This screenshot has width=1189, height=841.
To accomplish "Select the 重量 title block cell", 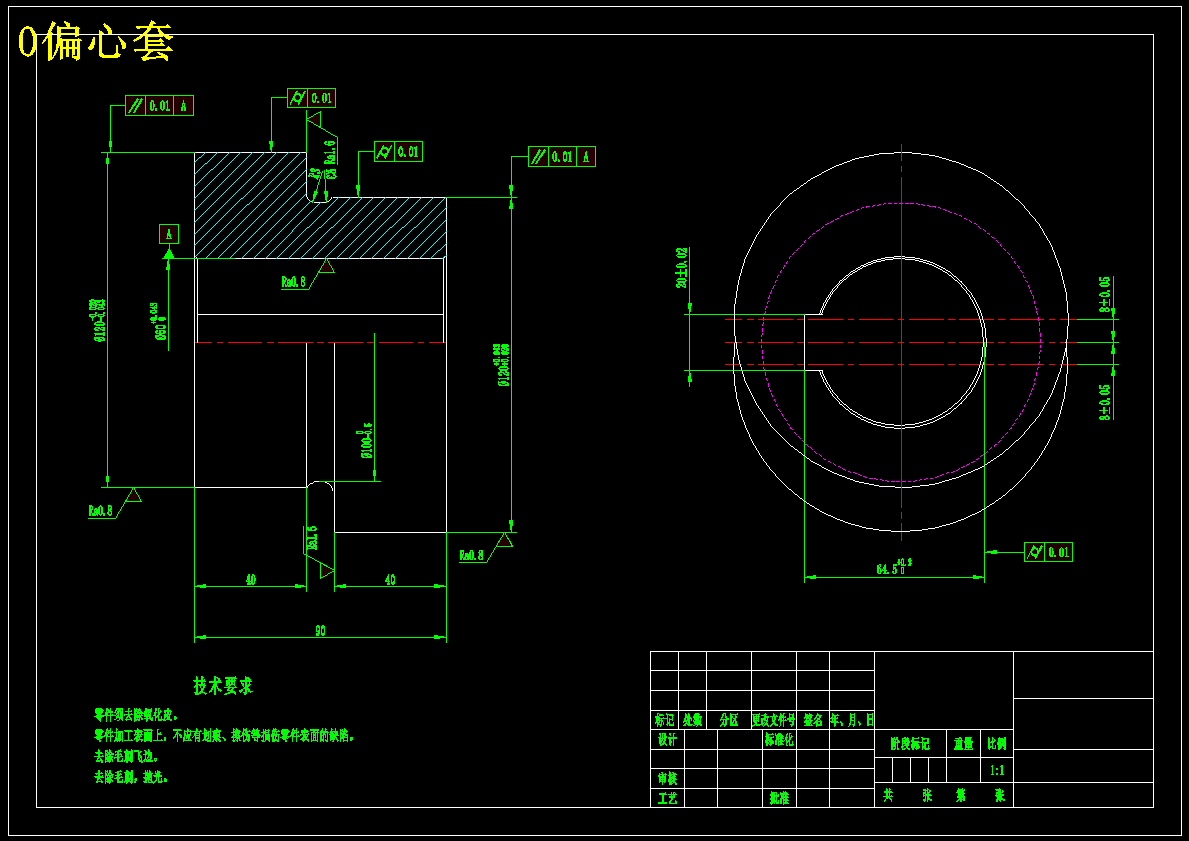I will click(x=963, y=745).
